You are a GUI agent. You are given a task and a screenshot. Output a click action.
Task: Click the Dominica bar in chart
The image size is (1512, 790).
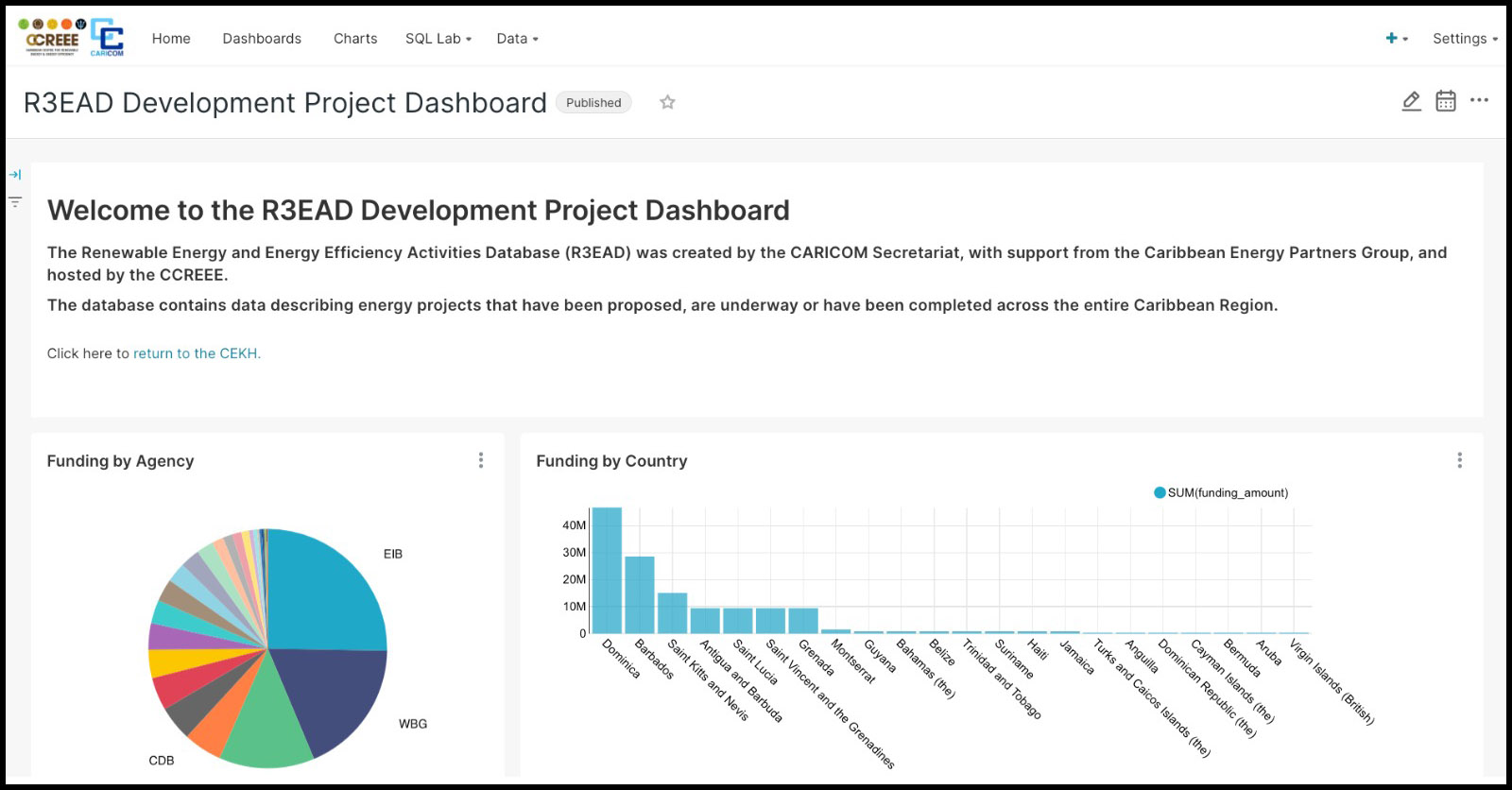tap(607, 571)
